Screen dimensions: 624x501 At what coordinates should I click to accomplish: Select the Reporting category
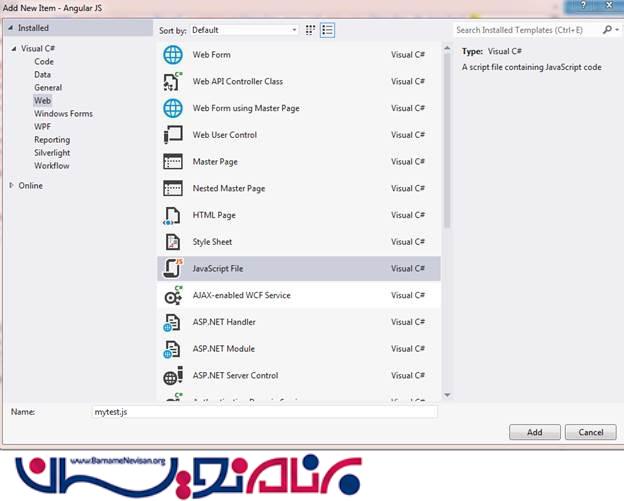tap(52, 140)
